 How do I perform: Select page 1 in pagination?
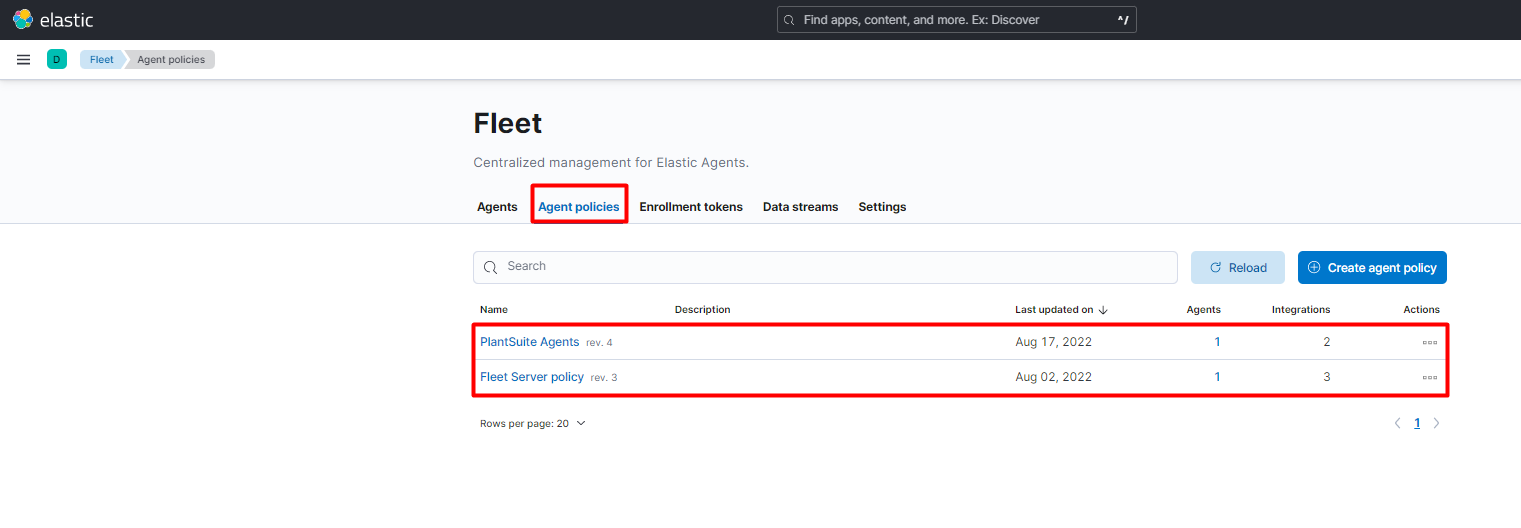pyautogui.click(x=1417, y=423)
